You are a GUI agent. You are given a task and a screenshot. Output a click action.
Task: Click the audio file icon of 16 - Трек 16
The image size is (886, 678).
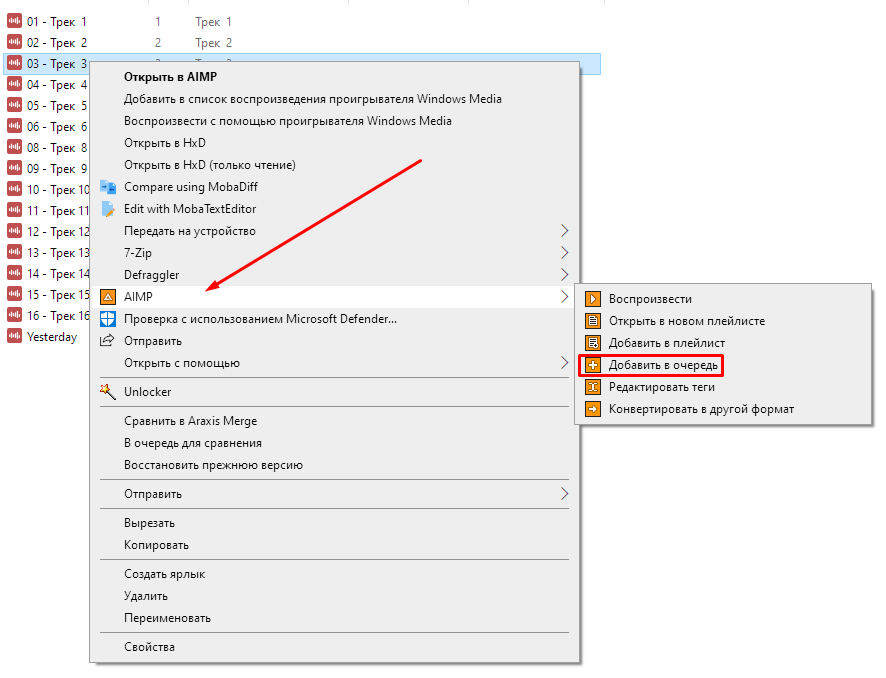coord(14,315)
